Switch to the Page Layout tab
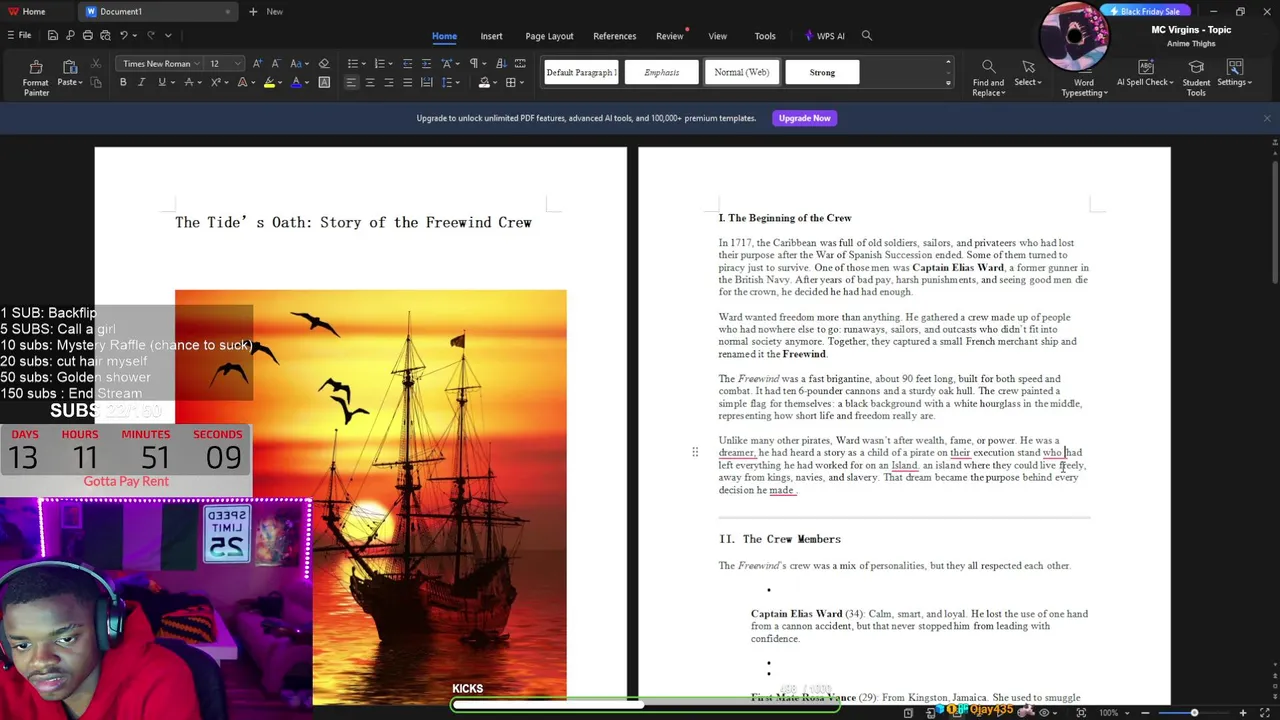The width and height of the screenshot is (1280, 720). pyautogui.click(x=549, y=36)
